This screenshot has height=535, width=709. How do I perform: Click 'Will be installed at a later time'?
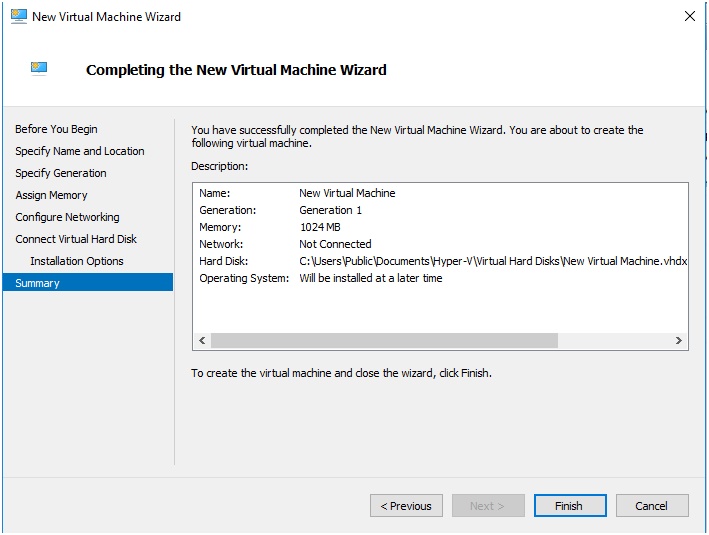click(371, 278)
